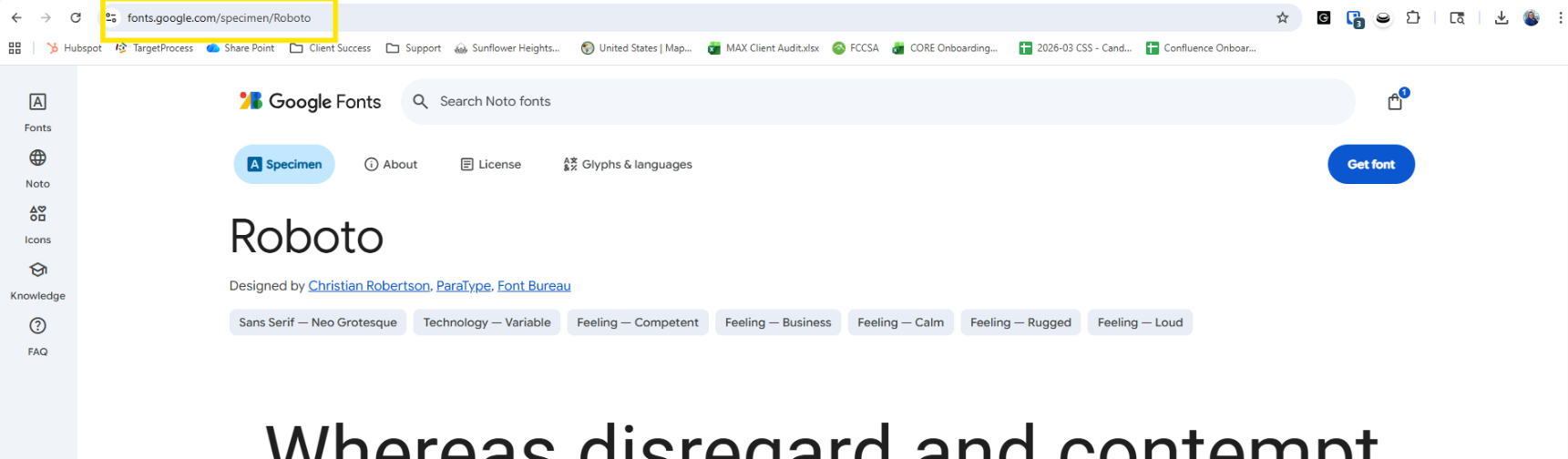Open the Support bookmark folder
Image resolution: width=1568 pixels, height=459 pixels.
tap(414, 48)
